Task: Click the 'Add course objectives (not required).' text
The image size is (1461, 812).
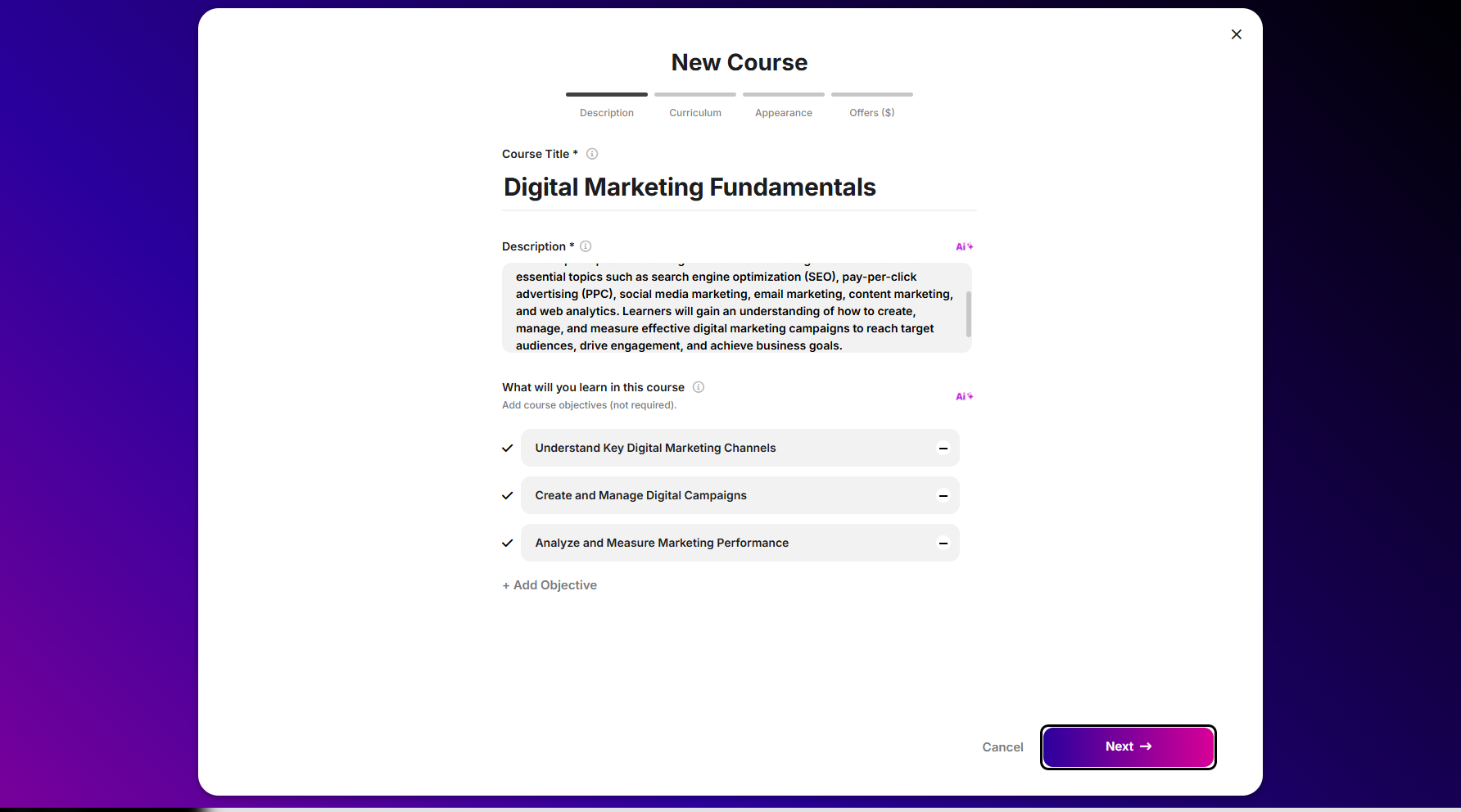Action: click(x=590, y=405)
